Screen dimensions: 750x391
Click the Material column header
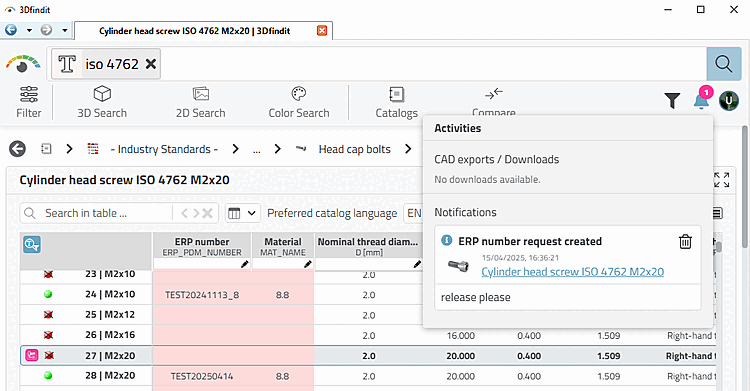[x=283, y=246]
